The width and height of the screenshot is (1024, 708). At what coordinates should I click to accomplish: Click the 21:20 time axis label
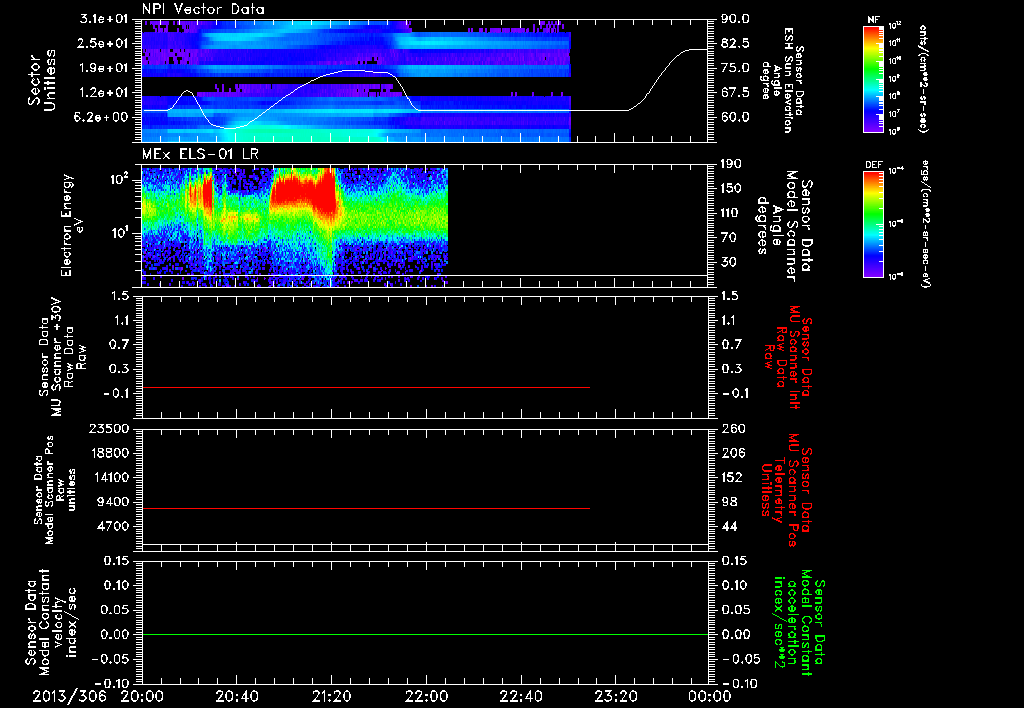pyautogui.click(x=332, y=696)
